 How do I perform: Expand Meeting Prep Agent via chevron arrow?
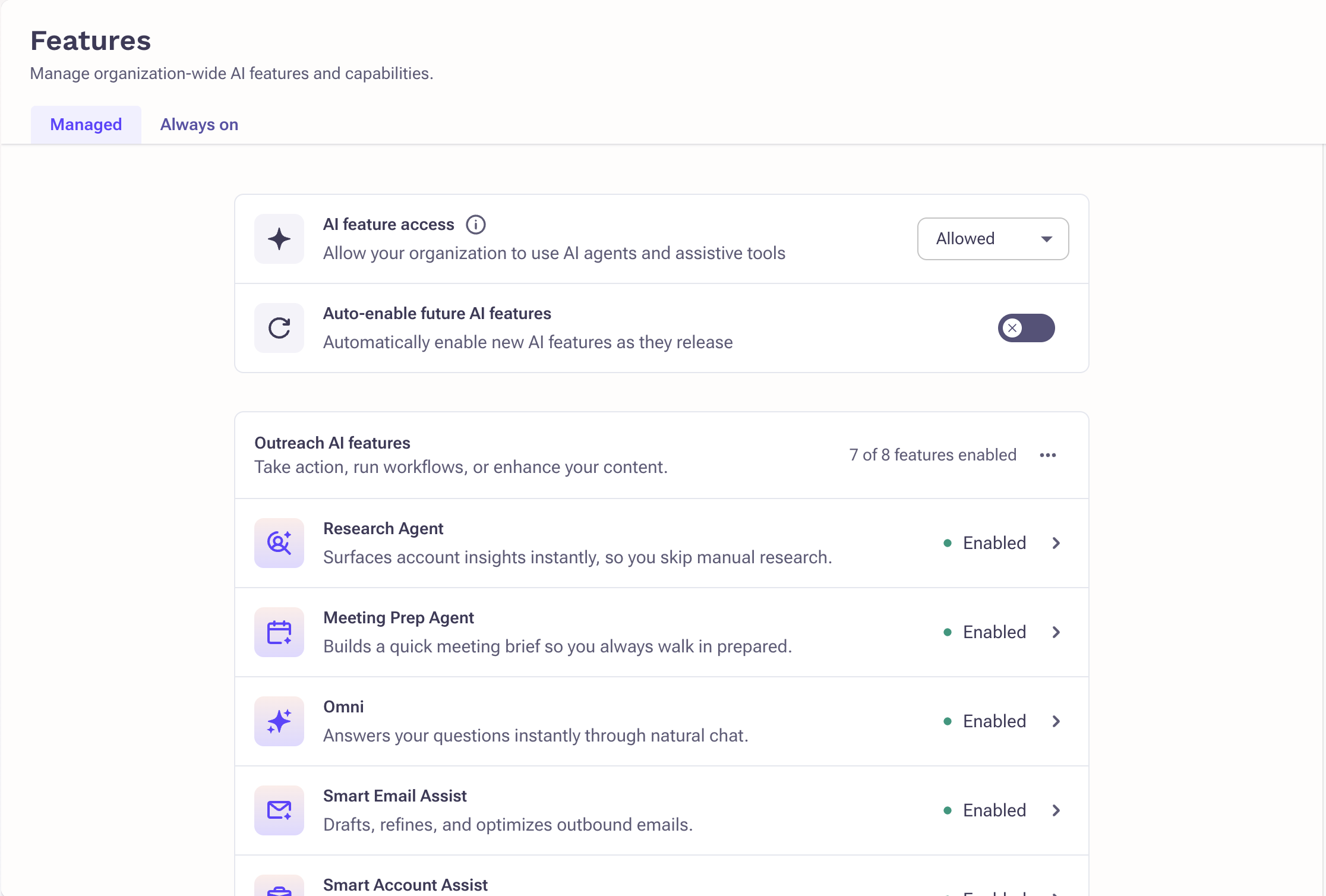coord(1056,632)
